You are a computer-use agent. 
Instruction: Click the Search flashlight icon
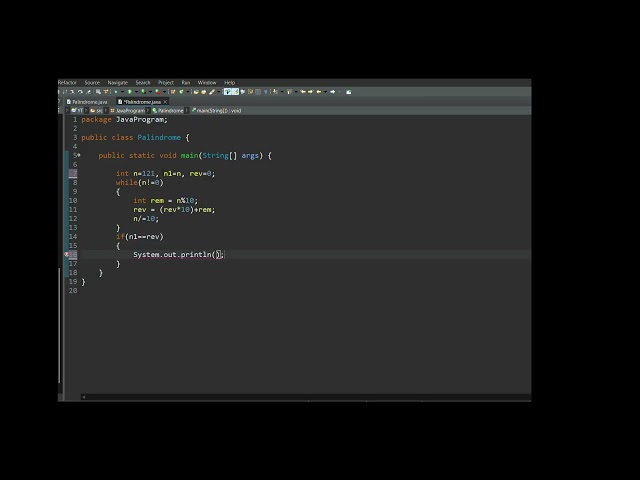pos(212,92)
